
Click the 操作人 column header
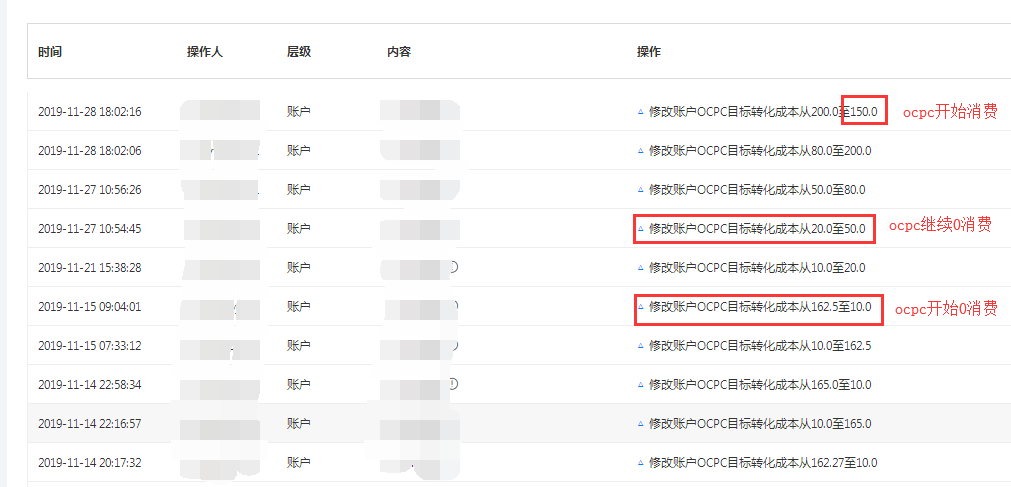click(x=205, y=52)
